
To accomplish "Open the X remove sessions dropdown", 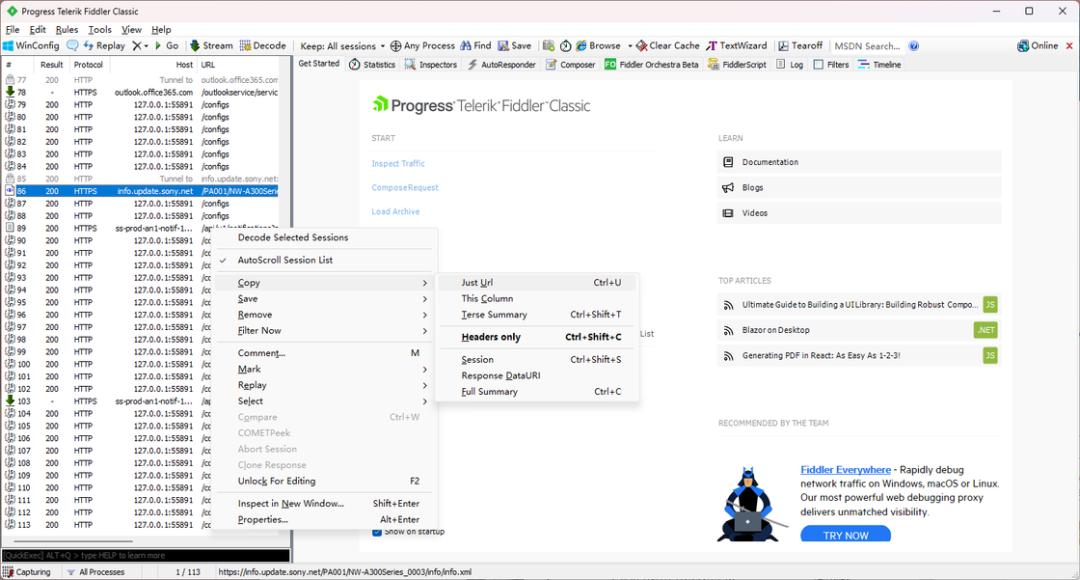I will click(140, 45).
